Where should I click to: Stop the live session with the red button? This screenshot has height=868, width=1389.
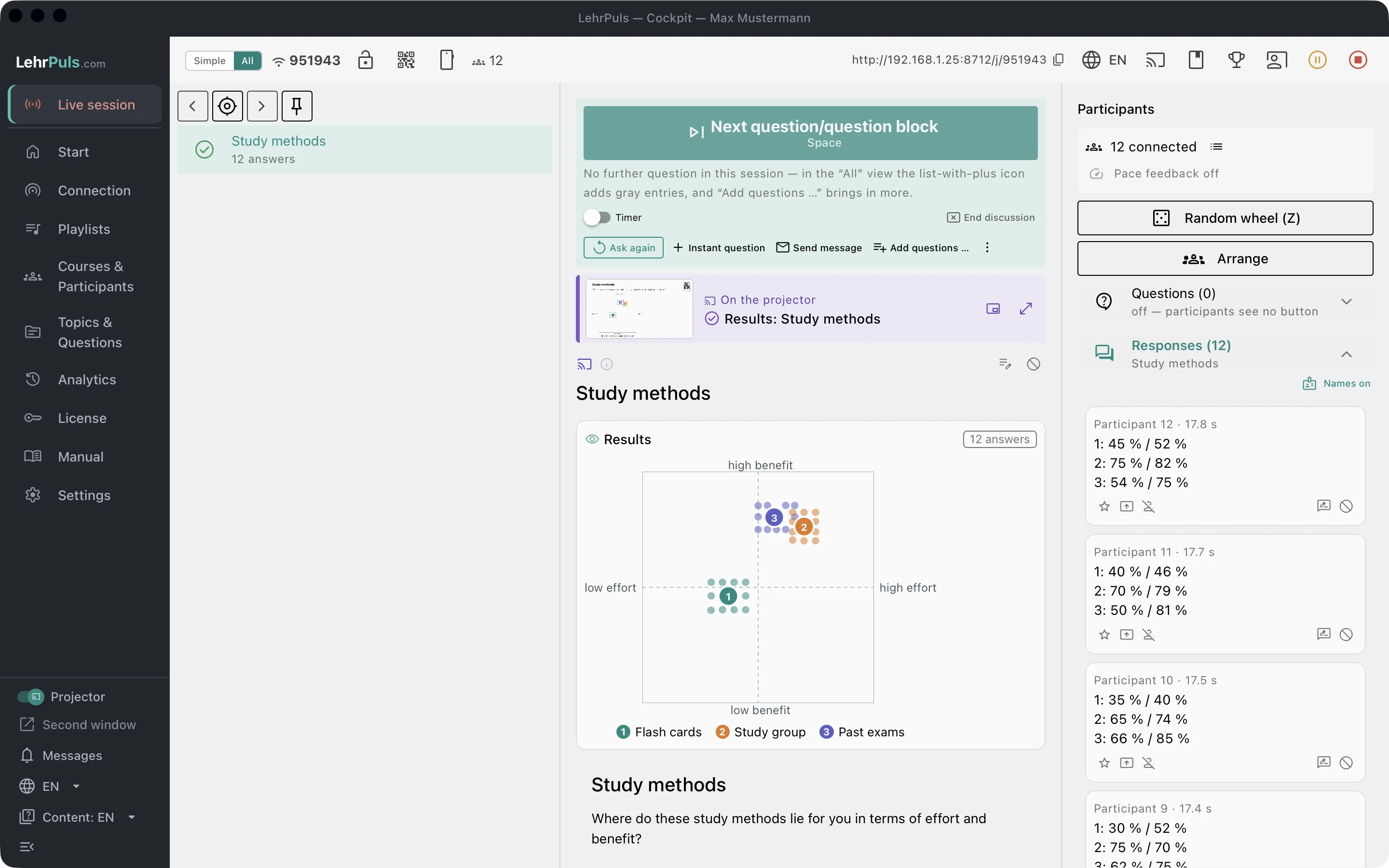1358,60
